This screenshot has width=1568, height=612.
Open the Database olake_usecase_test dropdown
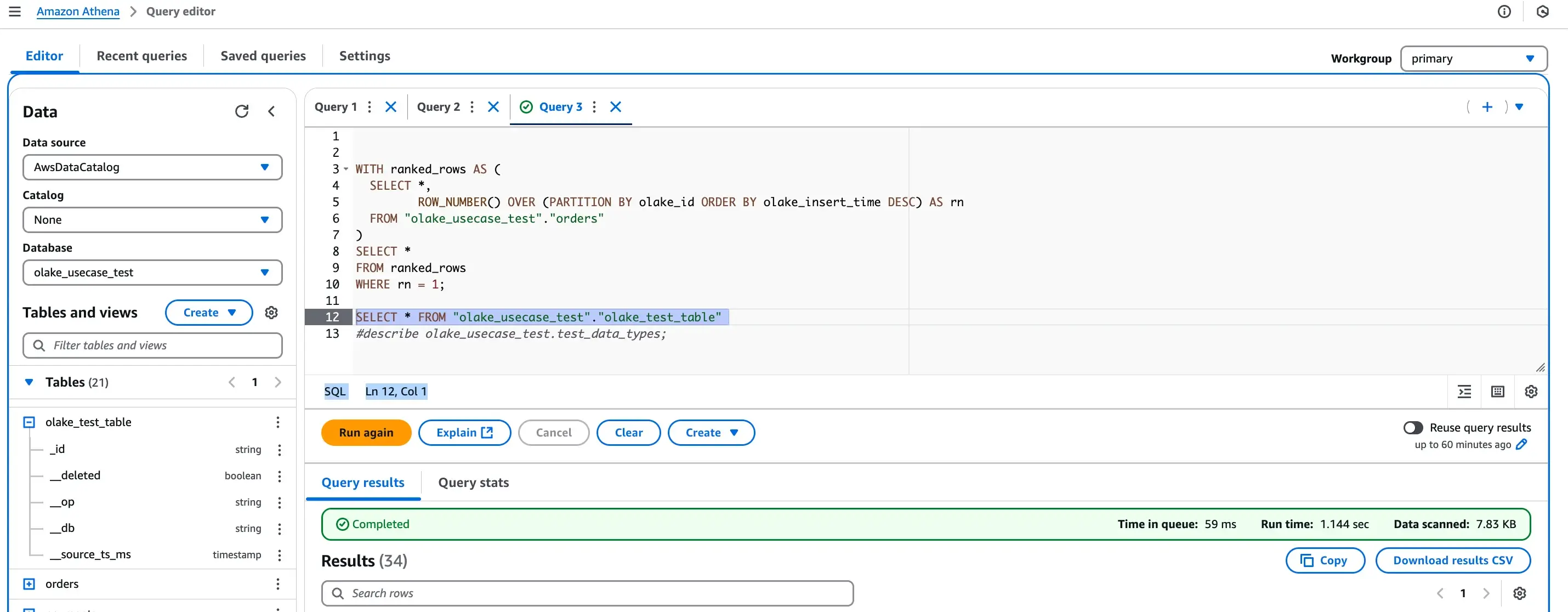click(x=152, y=273)
